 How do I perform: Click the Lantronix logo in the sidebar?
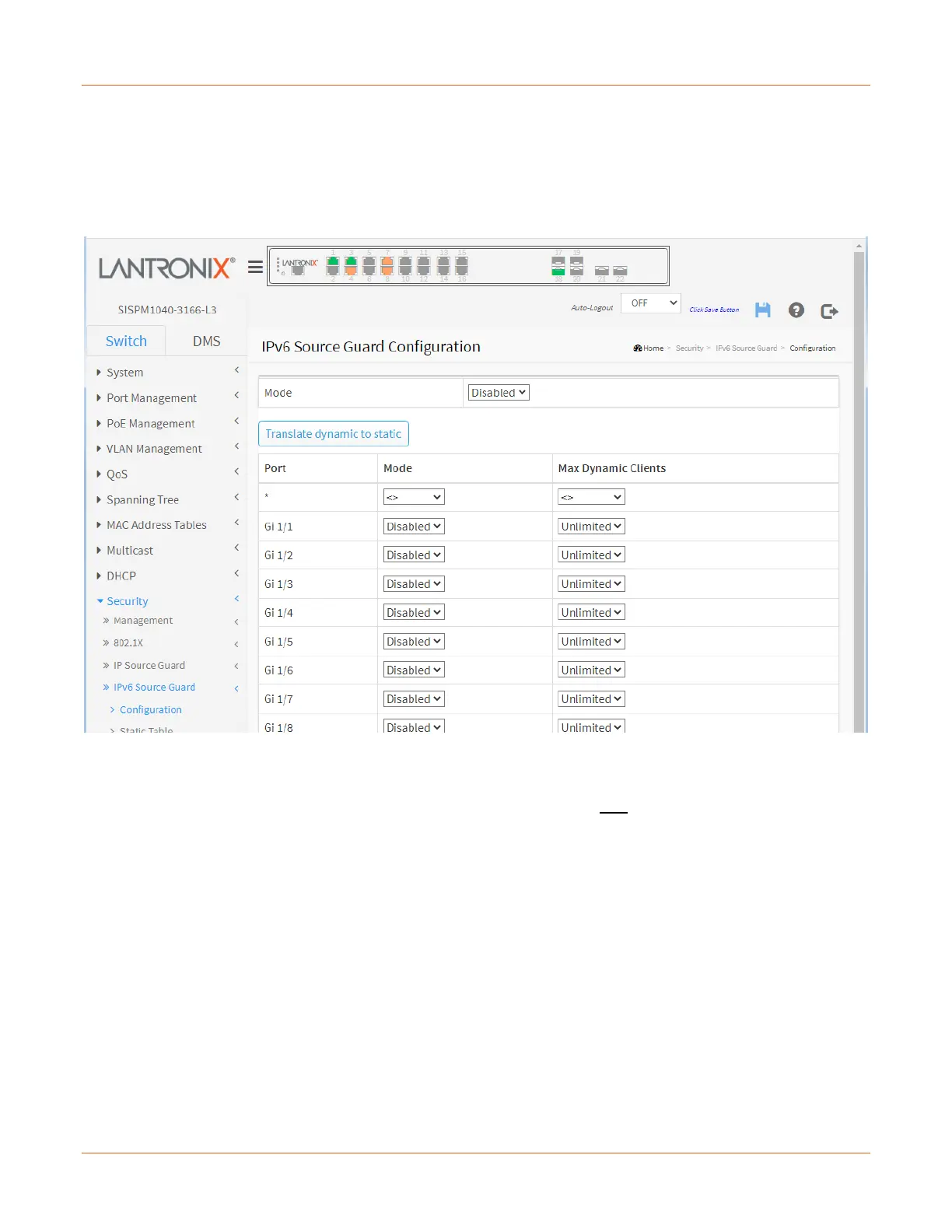[166, 268]
